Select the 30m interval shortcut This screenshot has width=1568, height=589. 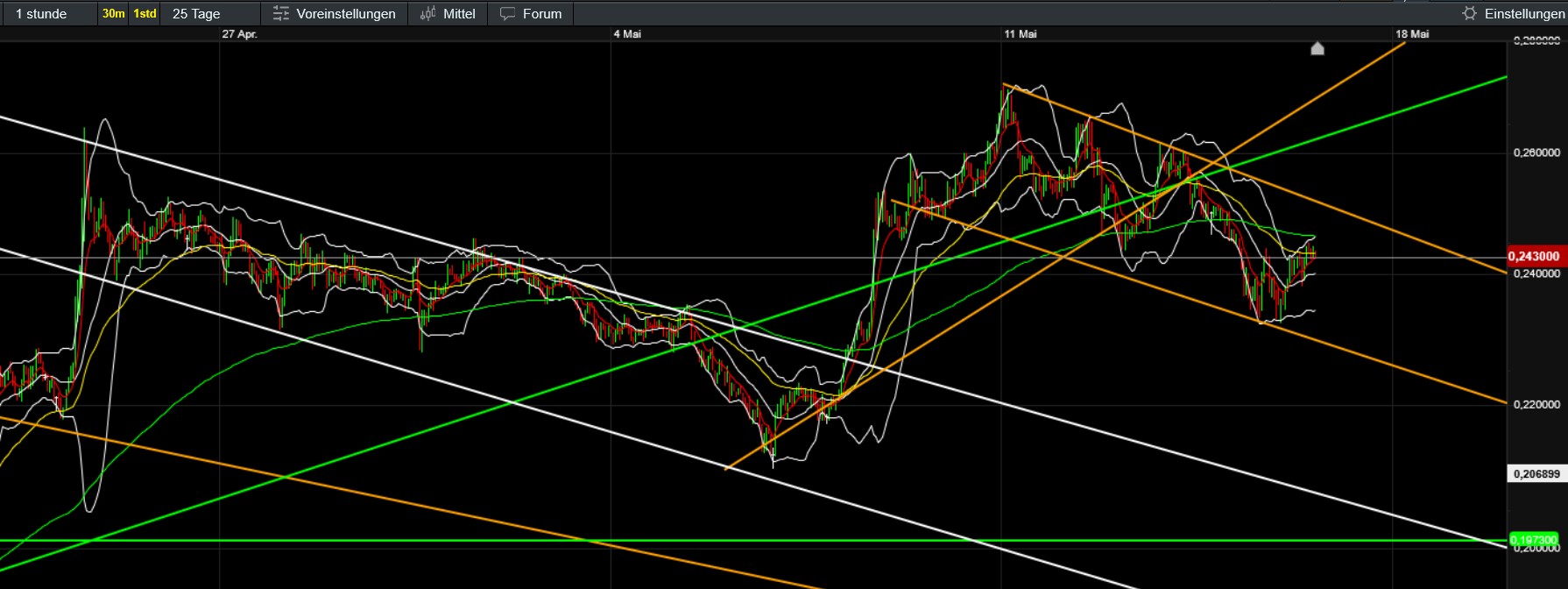point(114,13)
